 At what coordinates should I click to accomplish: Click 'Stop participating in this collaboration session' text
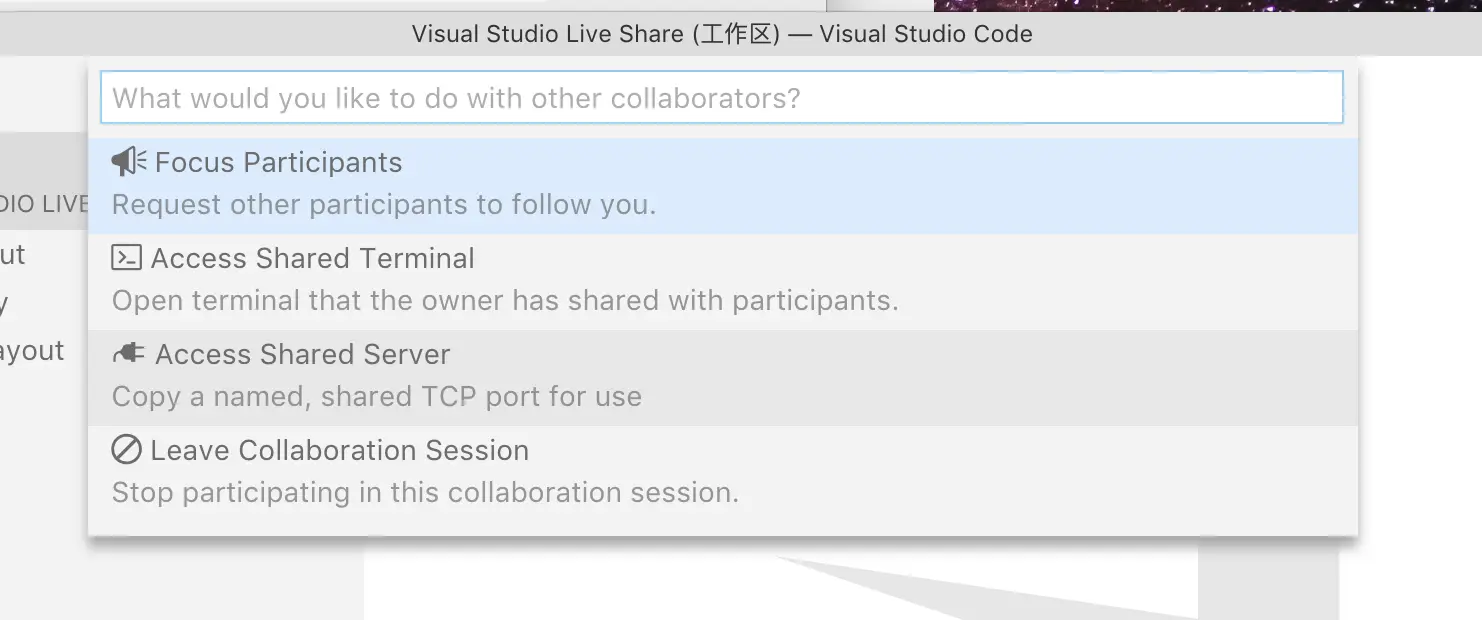click(x=424, y=493)
